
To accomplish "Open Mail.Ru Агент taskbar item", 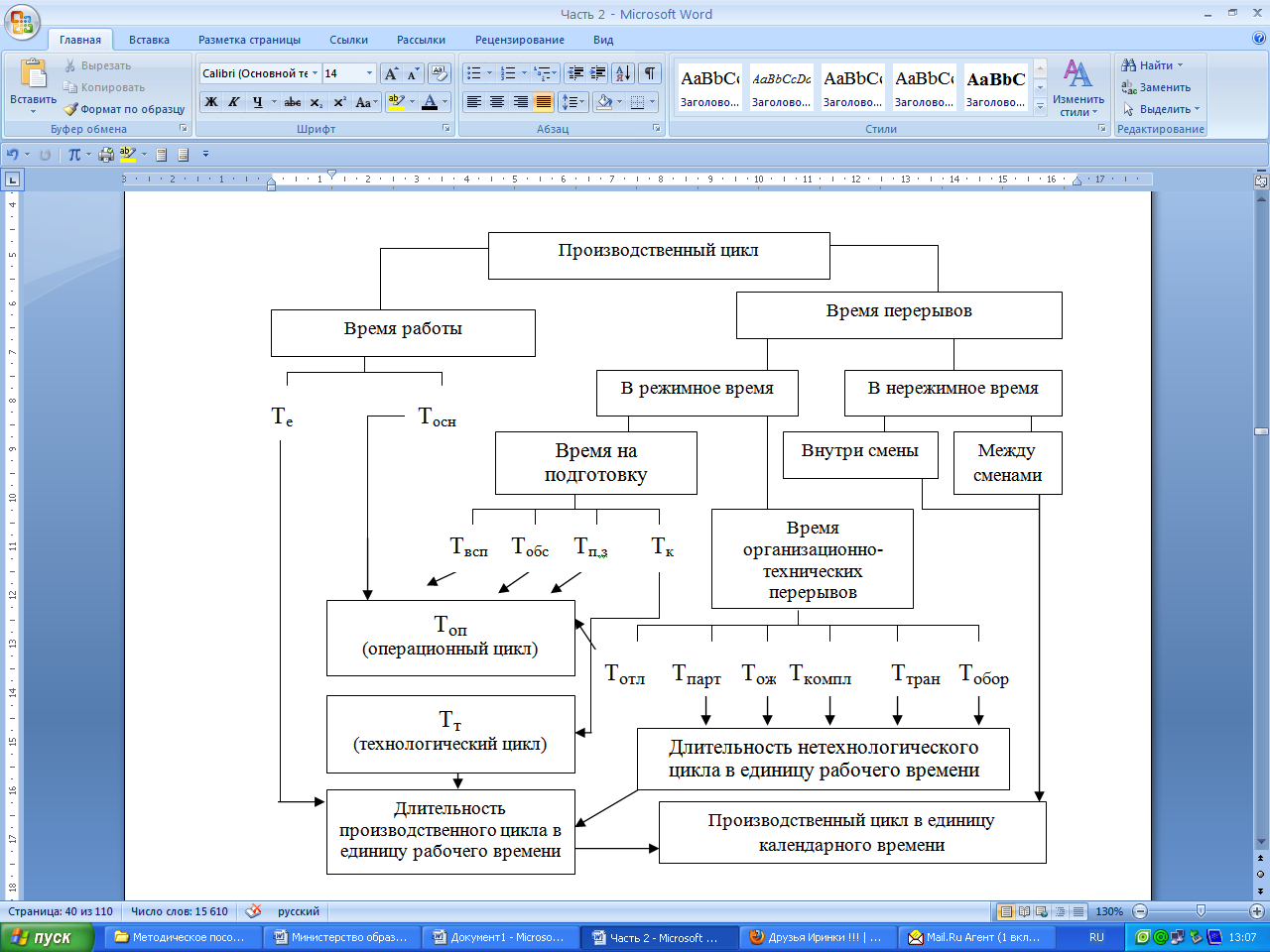I will click(976, 937).
